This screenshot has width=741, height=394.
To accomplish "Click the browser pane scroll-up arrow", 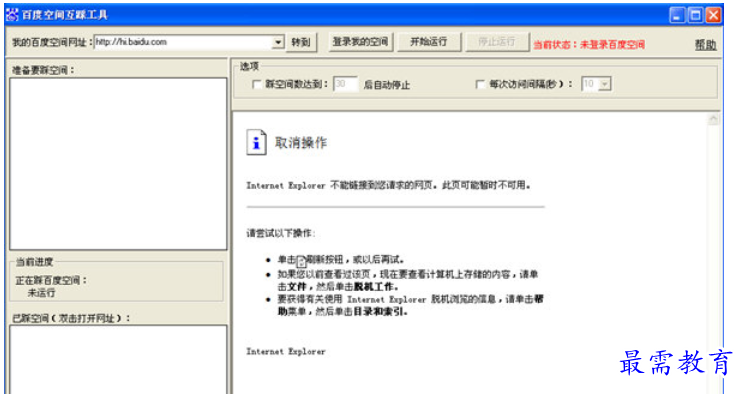I will click(713, 120).
